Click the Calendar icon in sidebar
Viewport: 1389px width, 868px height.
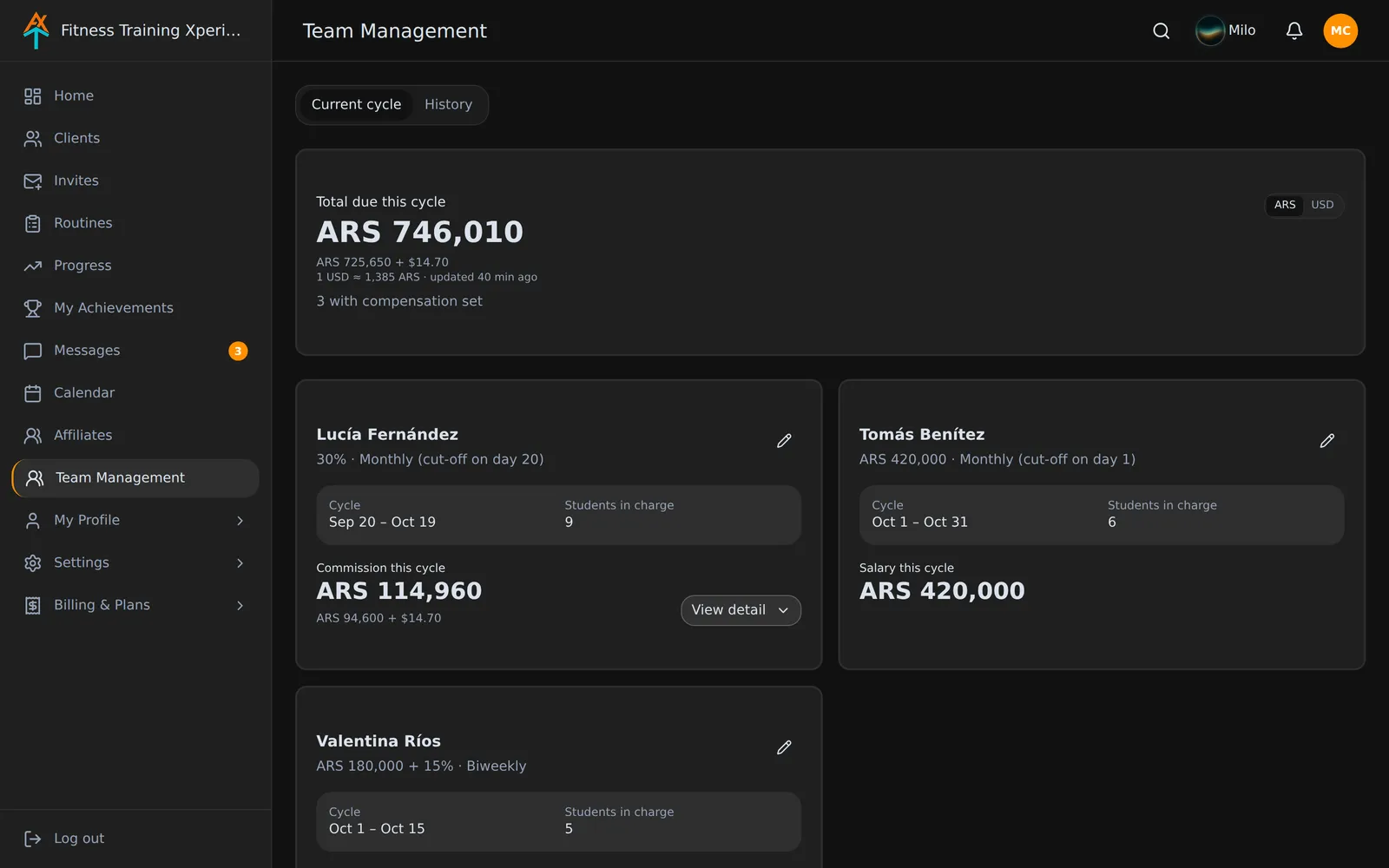click(x=33, y=393)
